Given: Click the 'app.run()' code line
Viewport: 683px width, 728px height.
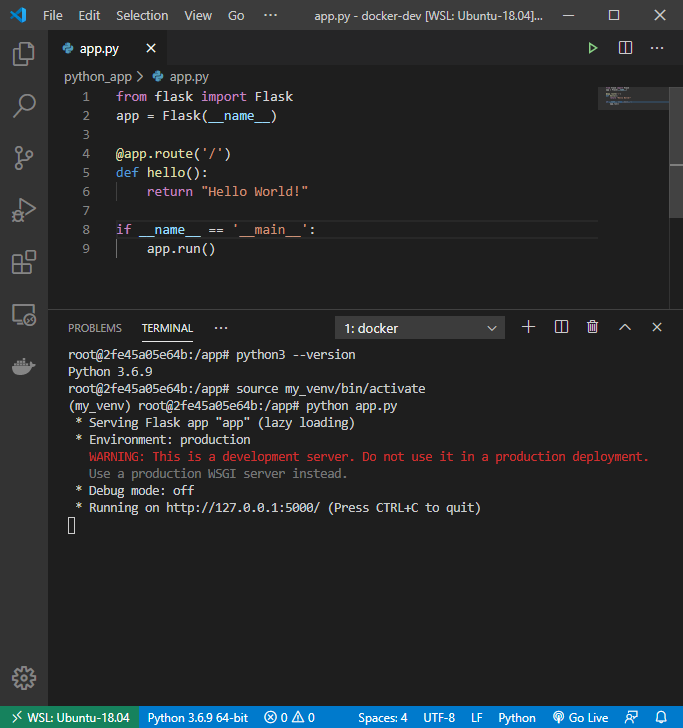Looking at the screenshot, I should click(x=181, y=248).
